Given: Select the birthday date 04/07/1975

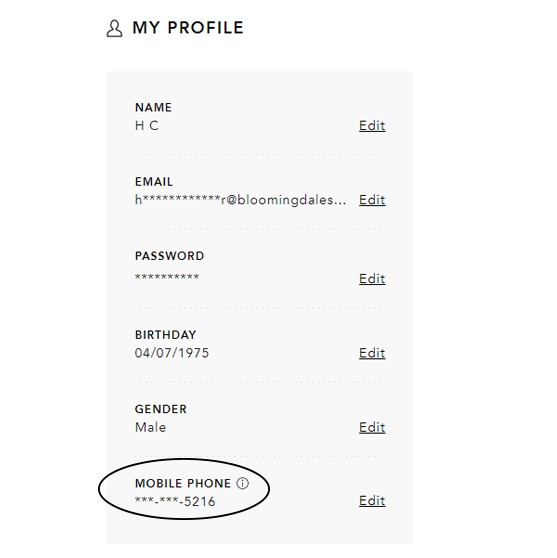Looking at the screenshot, I should pyautogui.click(x=172, y=353).
